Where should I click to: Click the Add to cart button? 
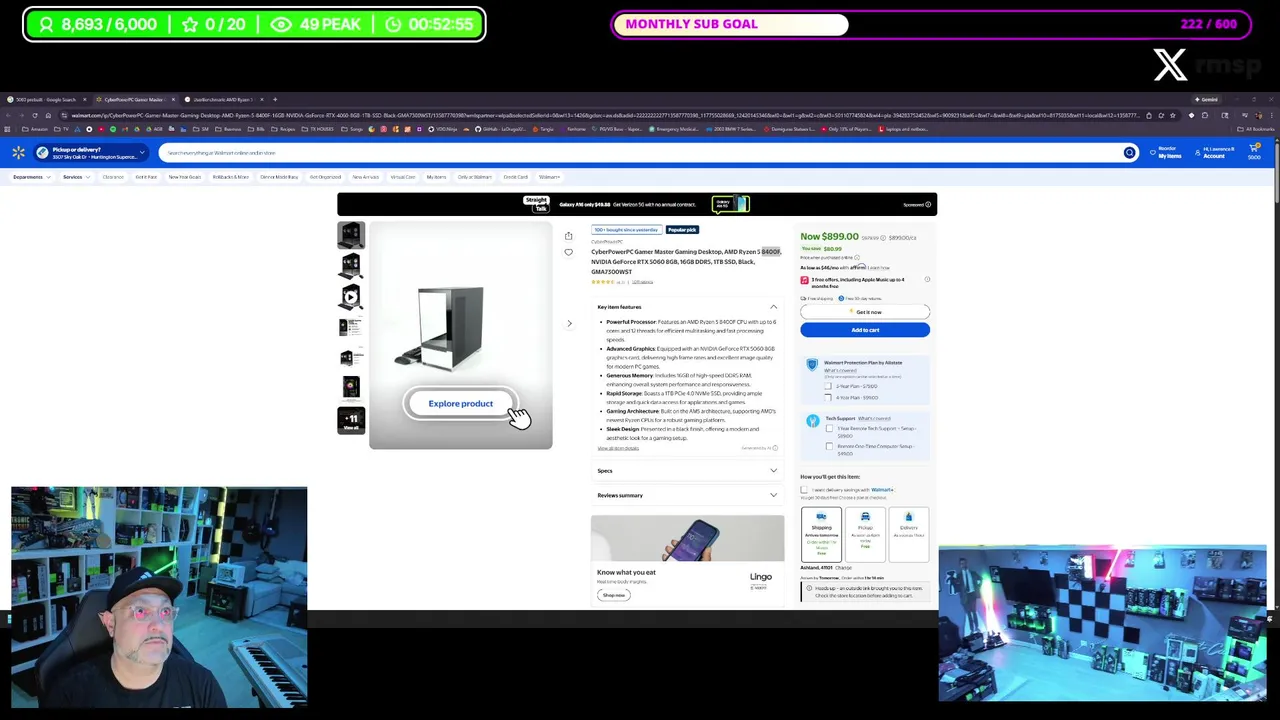[x=865, y=330]
